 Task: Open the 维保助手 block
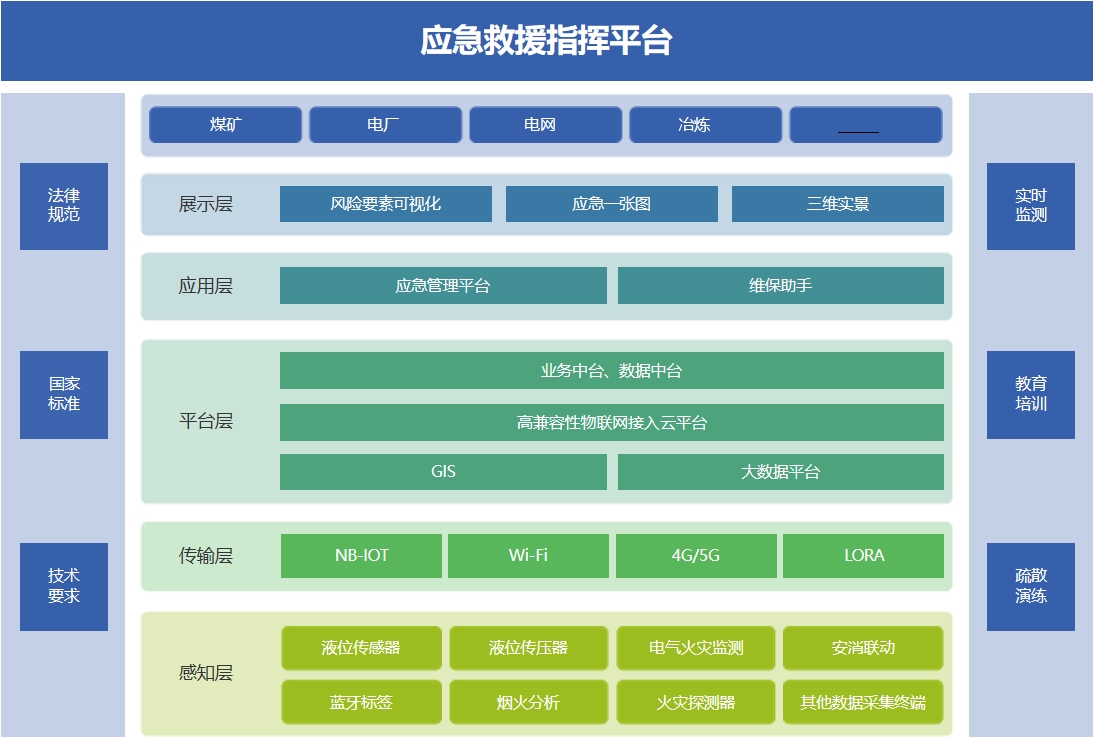click(x=780, y=286)
